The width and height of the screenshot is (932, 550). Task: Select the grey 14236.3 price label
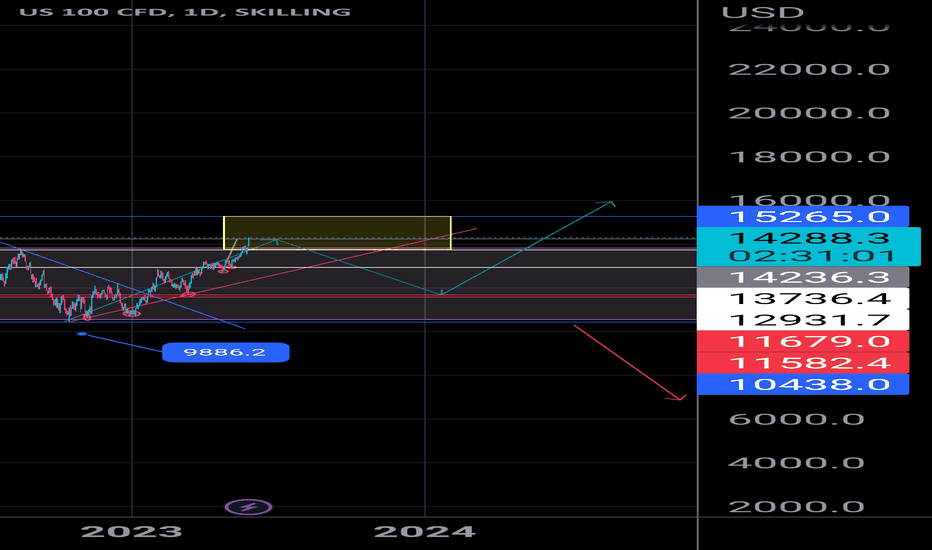[x=803, y=277]
